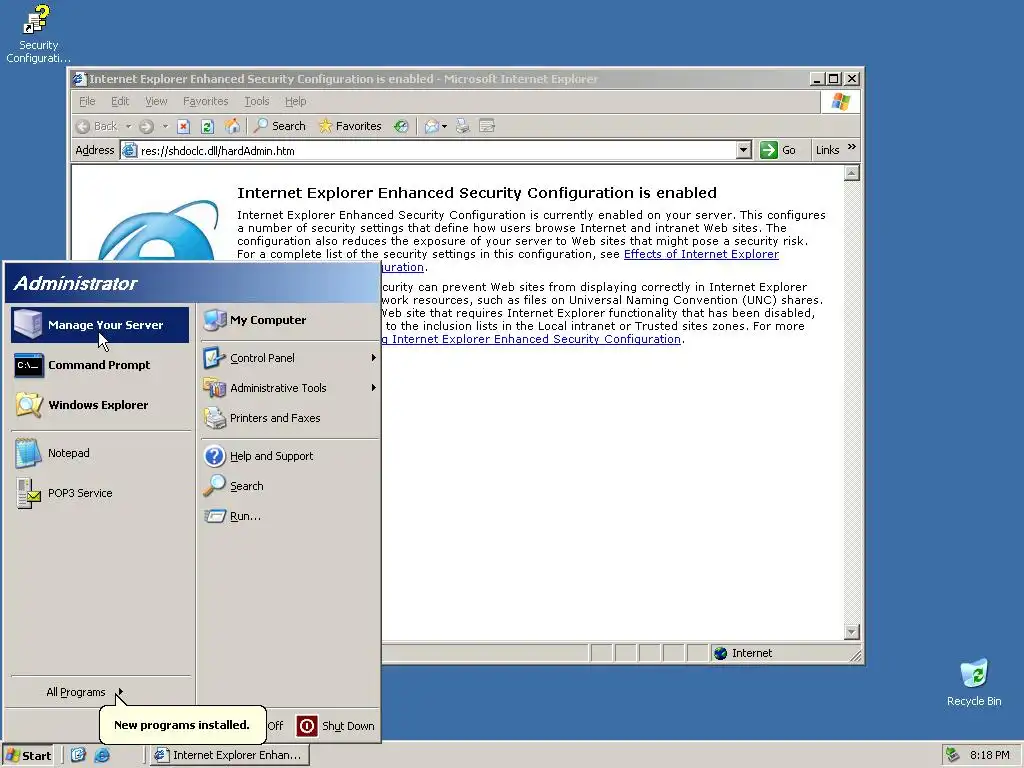Viewport: 1024px width, 768px height.
Task: Select Security Configuration desktop shortcut
Action: click(38, 34)
